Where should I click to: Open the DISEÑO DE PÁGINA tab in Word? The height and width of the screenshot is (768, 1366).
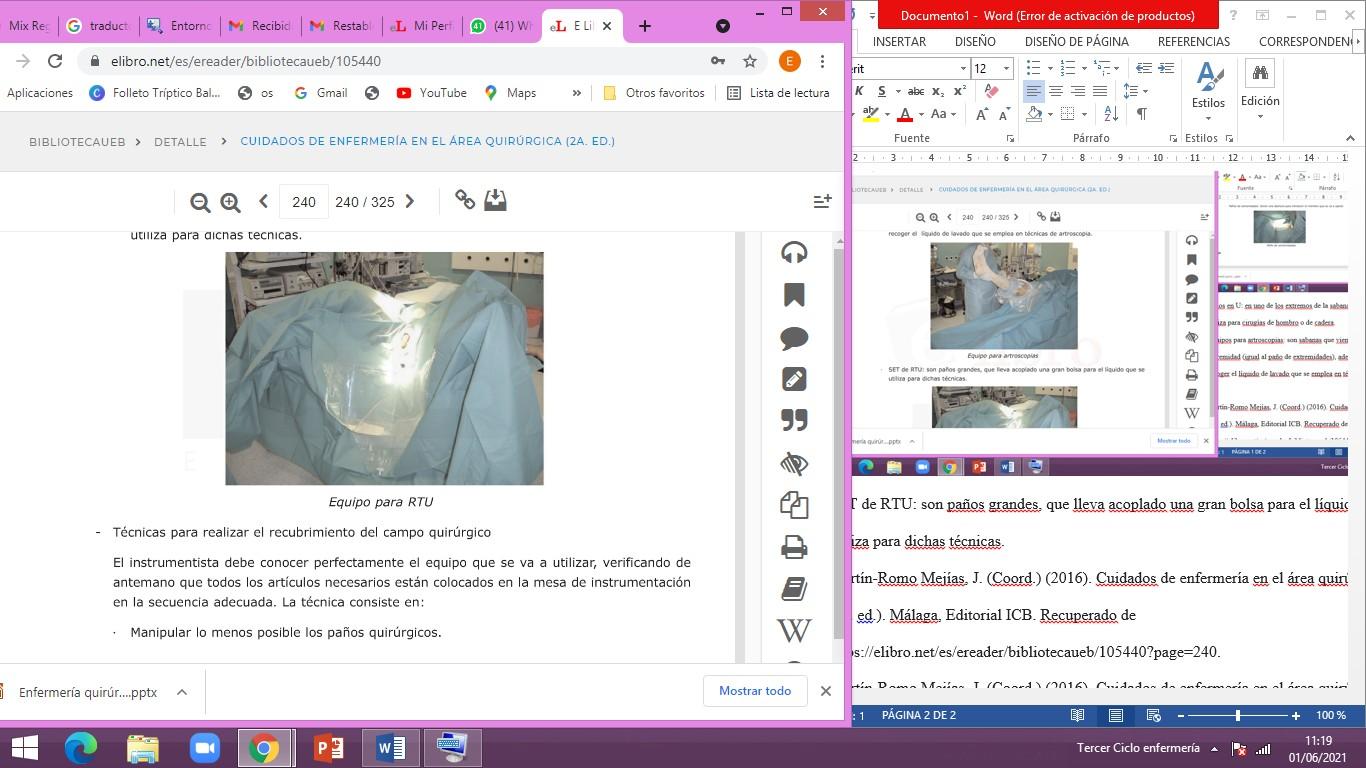point(1077,42)
